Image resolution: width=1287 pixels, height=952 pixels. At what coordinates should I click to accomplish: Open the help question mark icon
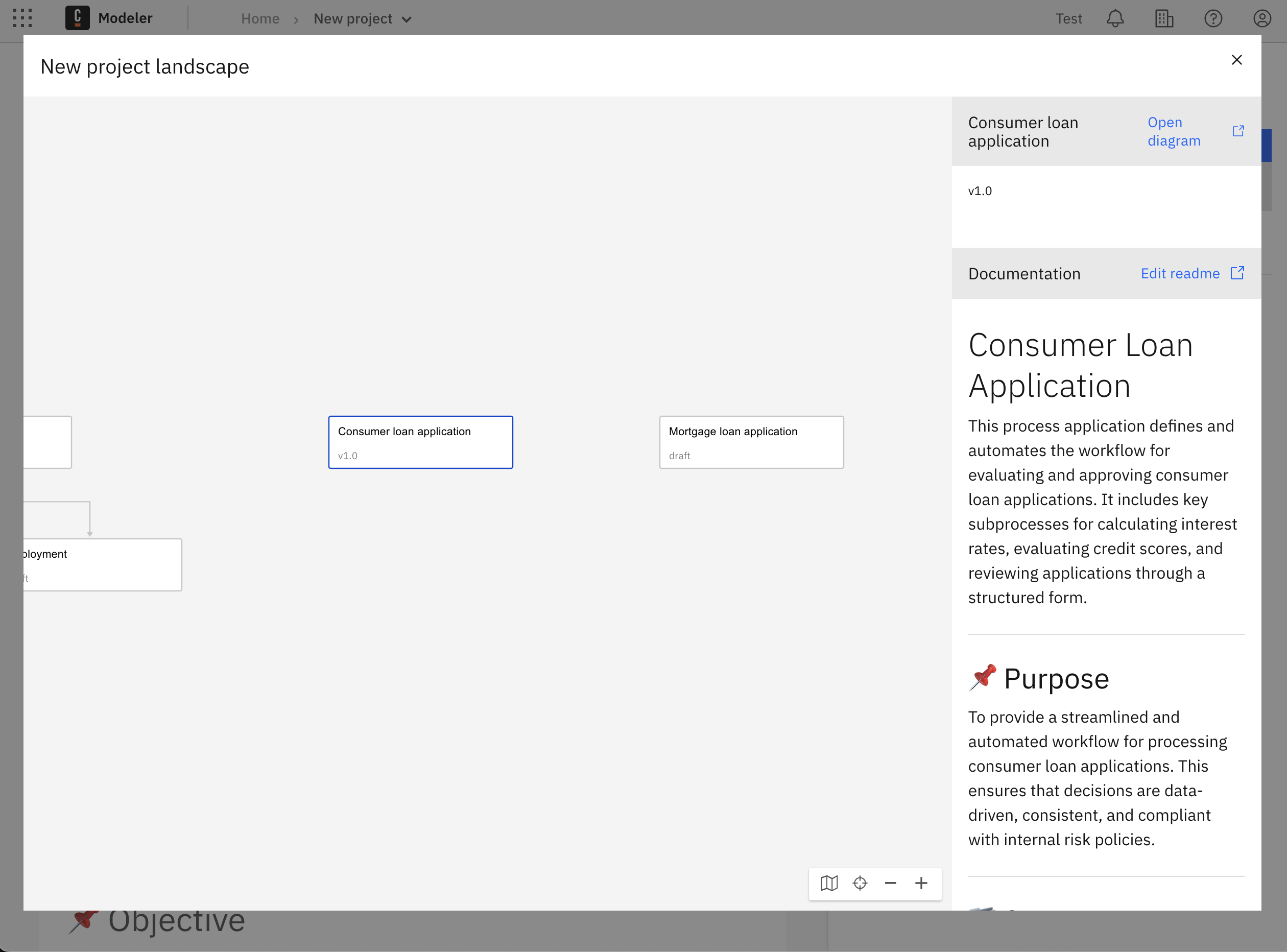pos(1212,18)
